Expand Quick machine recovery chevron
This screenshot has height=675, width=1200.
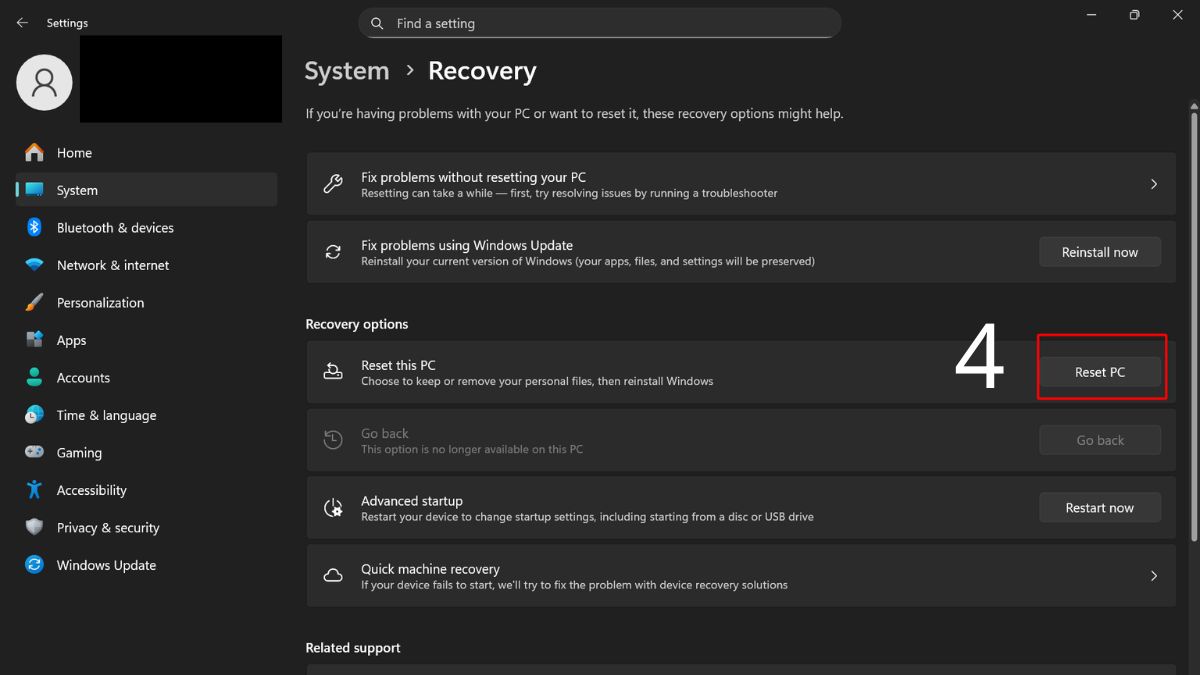coord(1153,576)
